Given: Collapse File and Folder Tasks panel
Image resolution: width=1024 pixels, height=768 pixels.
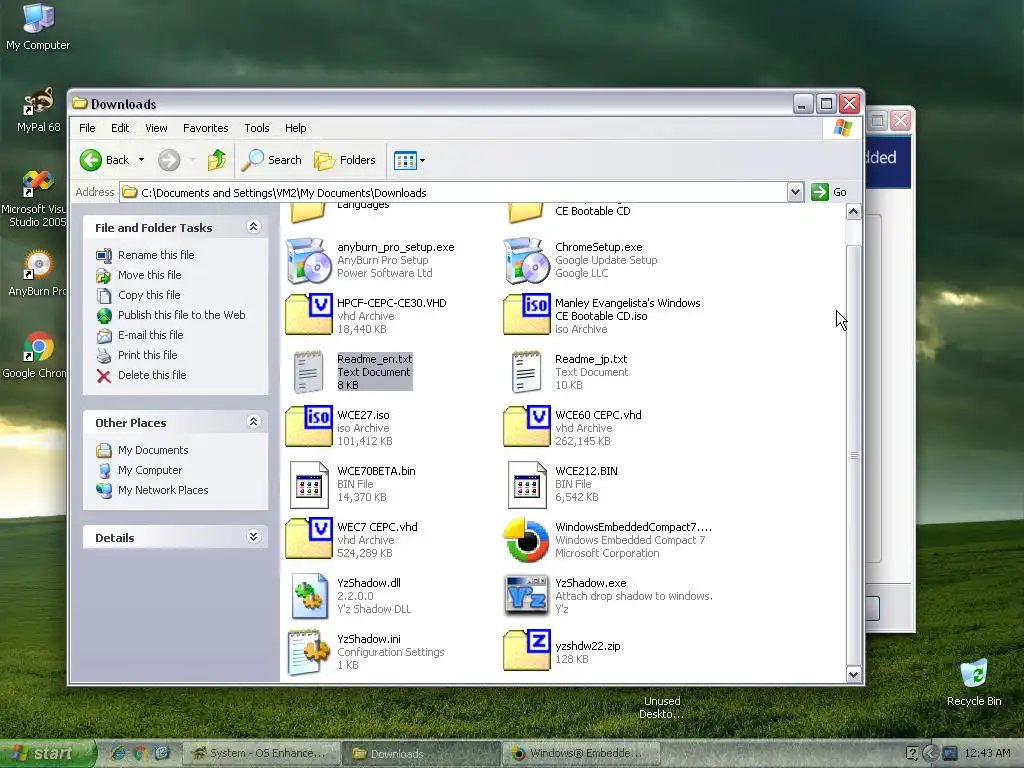Looking at the screenshot, I should [253, 227].
